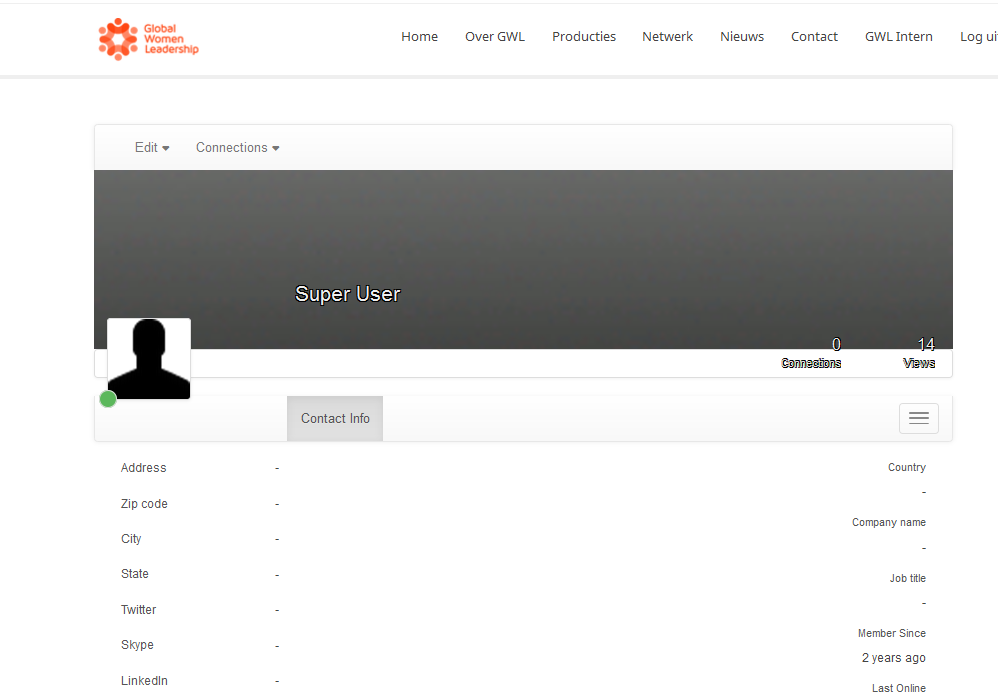Click the Super User profile name
This screenshot has width=998, height=694.
(x=348, y=294)
